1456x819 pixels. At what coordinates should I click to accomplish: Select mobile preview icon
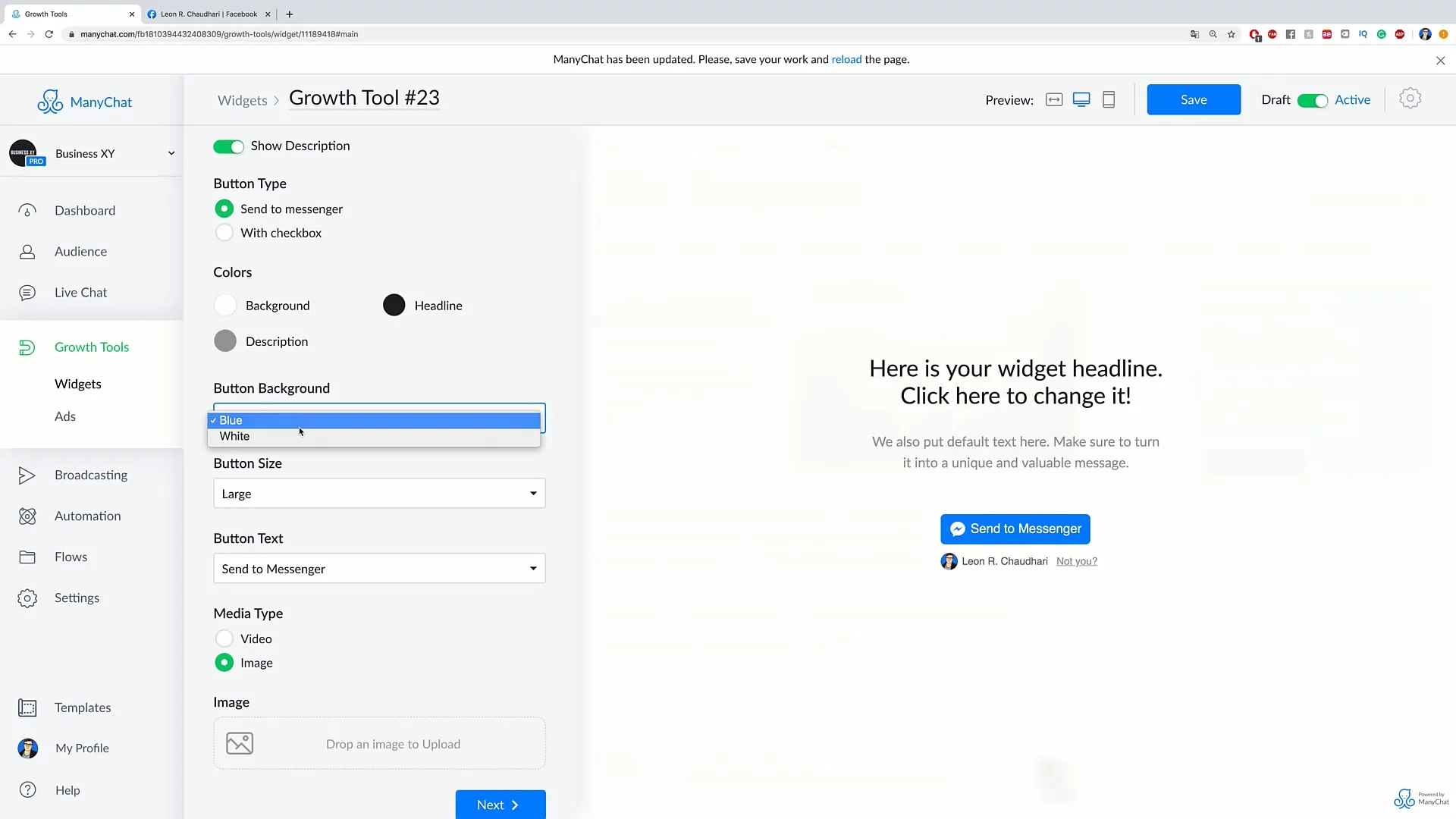tap(1109, 100)
